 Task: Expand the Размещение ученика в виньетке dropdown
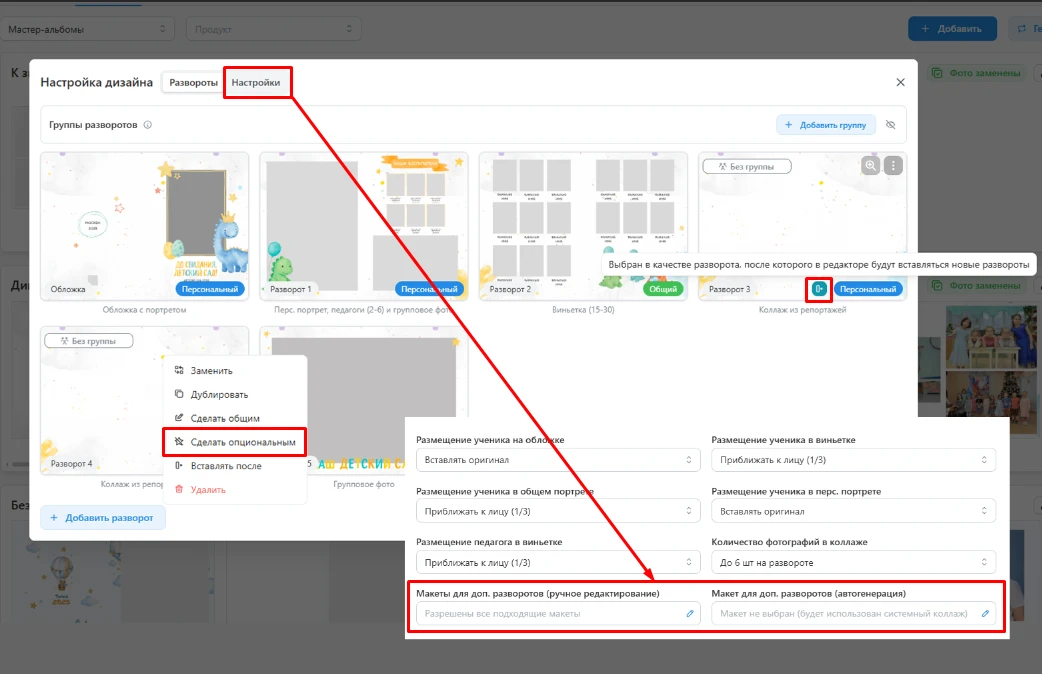pos(853,460)
